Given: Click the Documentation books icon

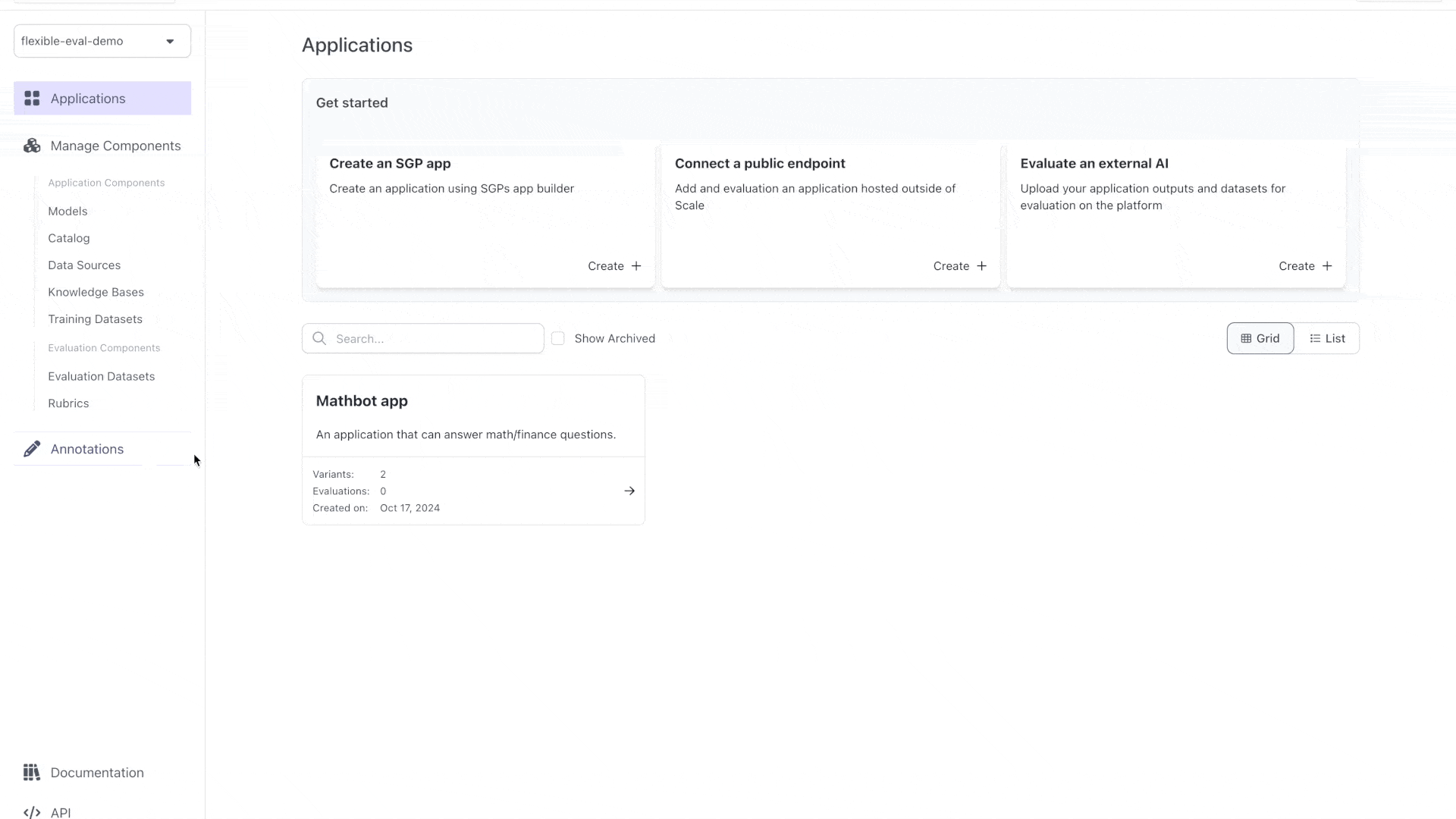Looking at the screenshot, I should [32, 772].
